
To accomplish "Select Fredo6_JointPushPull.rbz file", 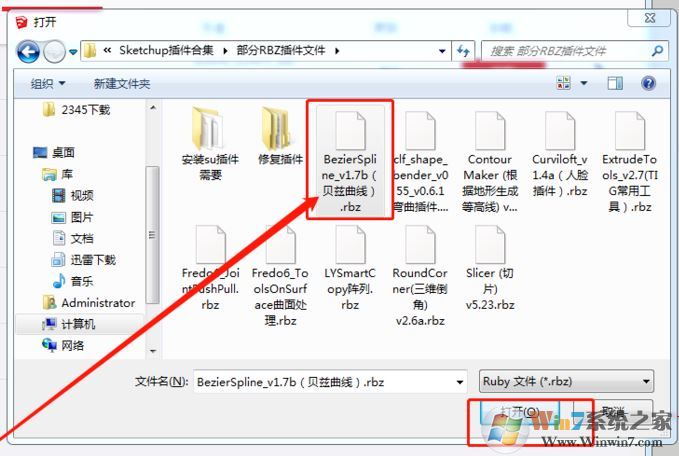I will point(210,267).
